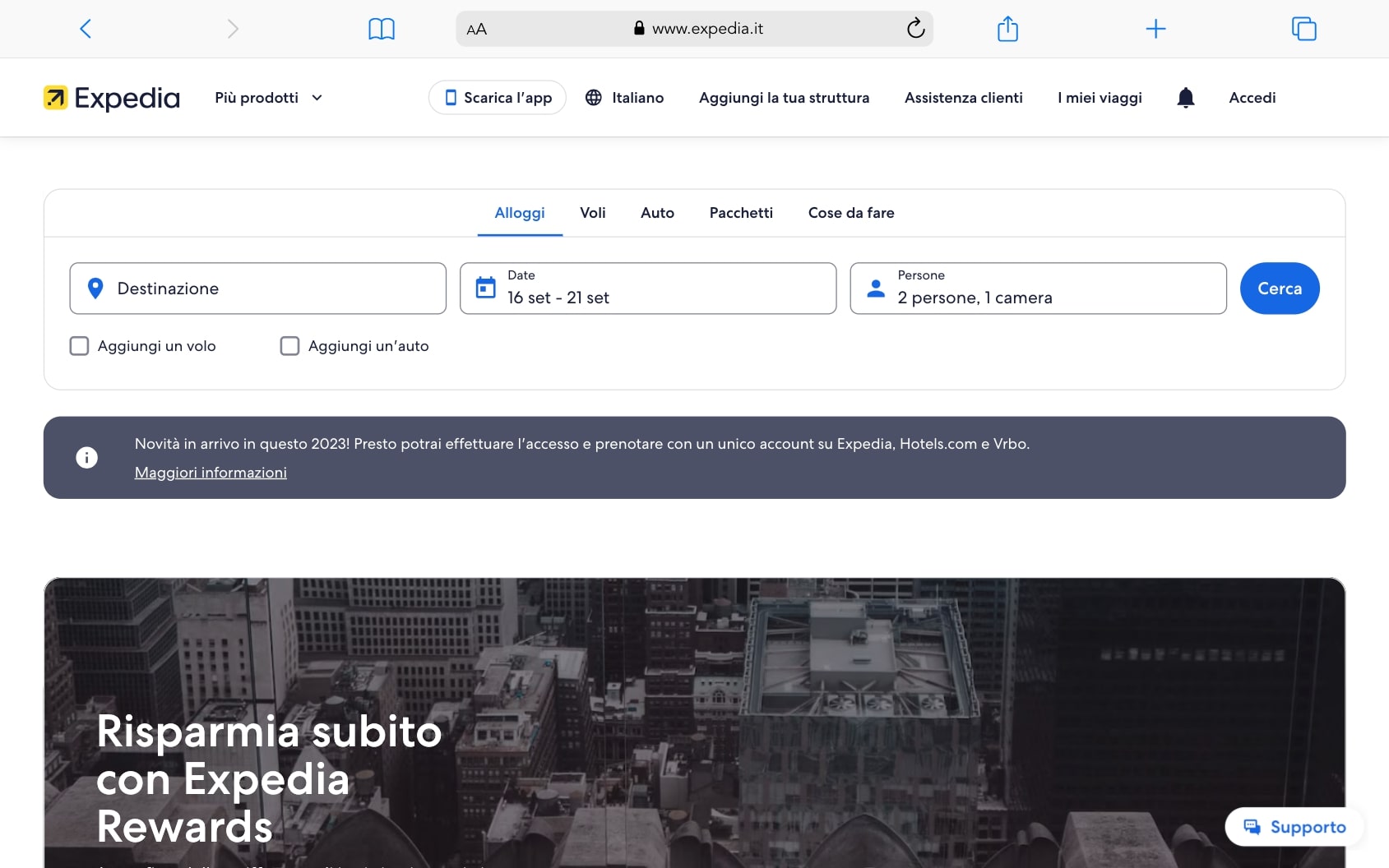Click the Risparmia subito con Expedia Rewards banner

pyautogui.click(x=694, y=723)
